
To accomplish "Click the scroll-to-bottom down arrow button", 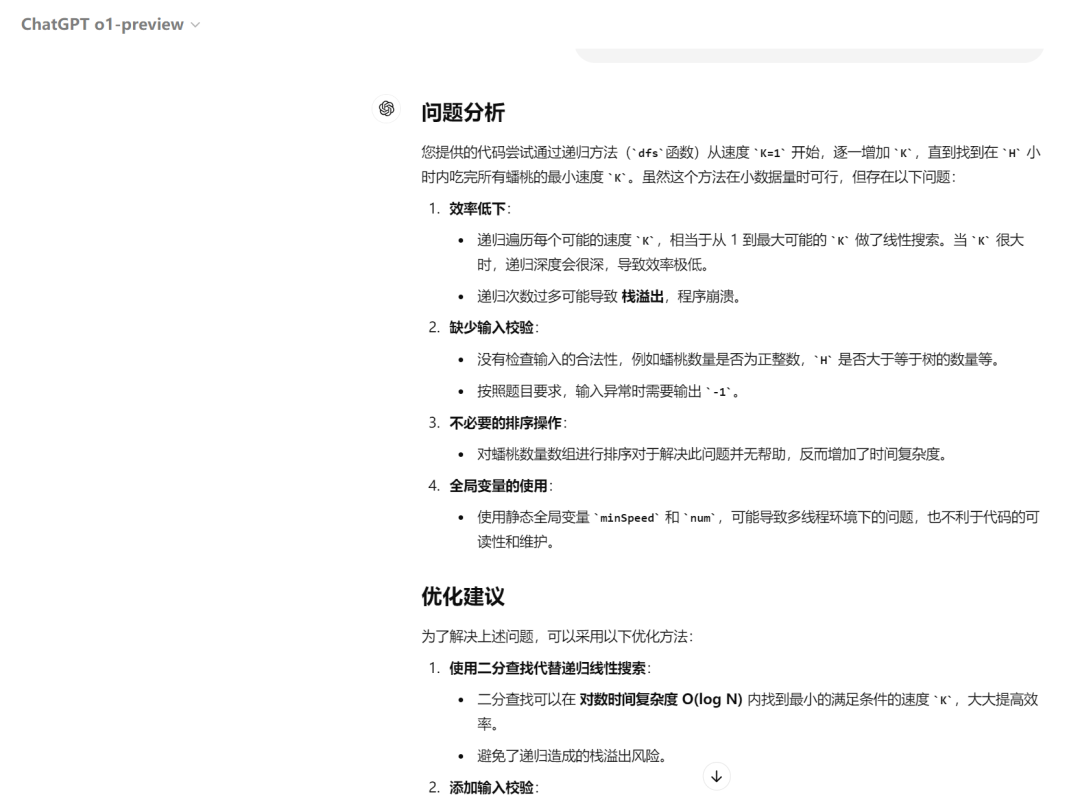I will pyautogui.click(x=717, y=776).
